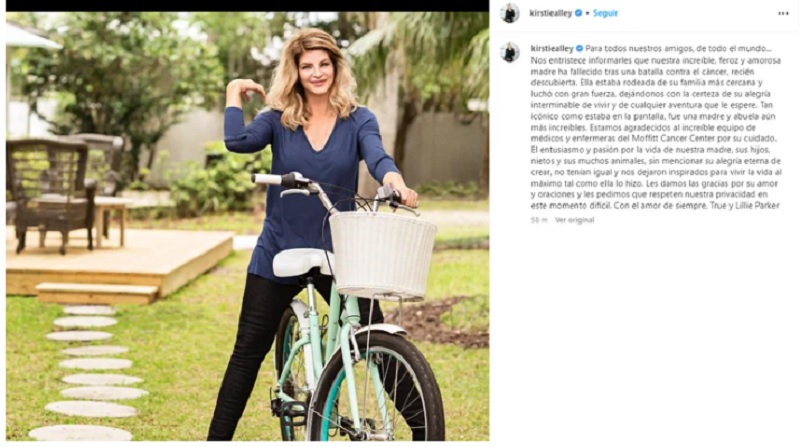Click the wooden chair on the deck in the photo
Image resolution: width=800 pixels, height=447 pixels.
tap(50, 194)
